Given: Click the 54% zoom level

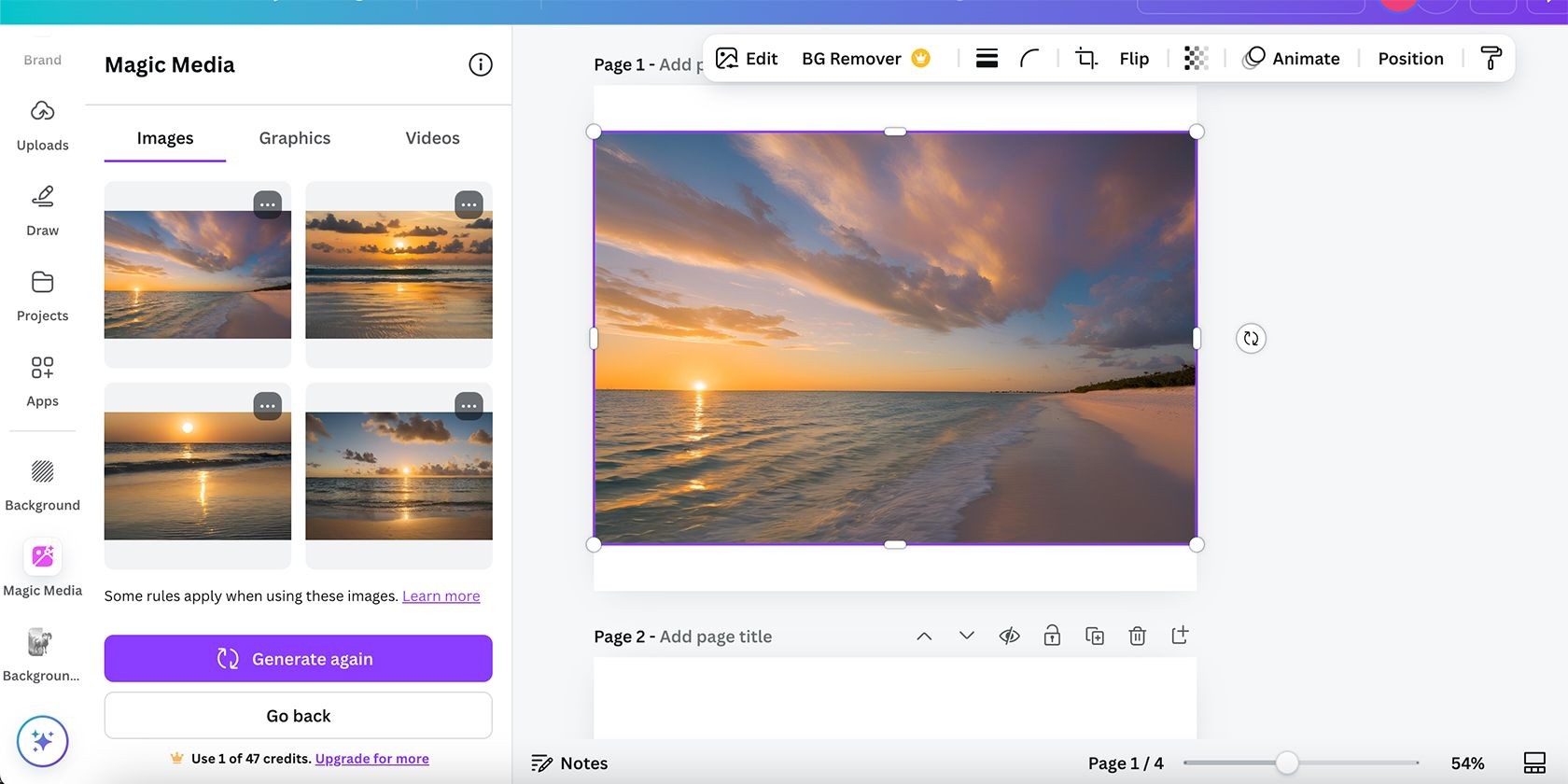Looking at the screenshot, I should point(1467,763).
